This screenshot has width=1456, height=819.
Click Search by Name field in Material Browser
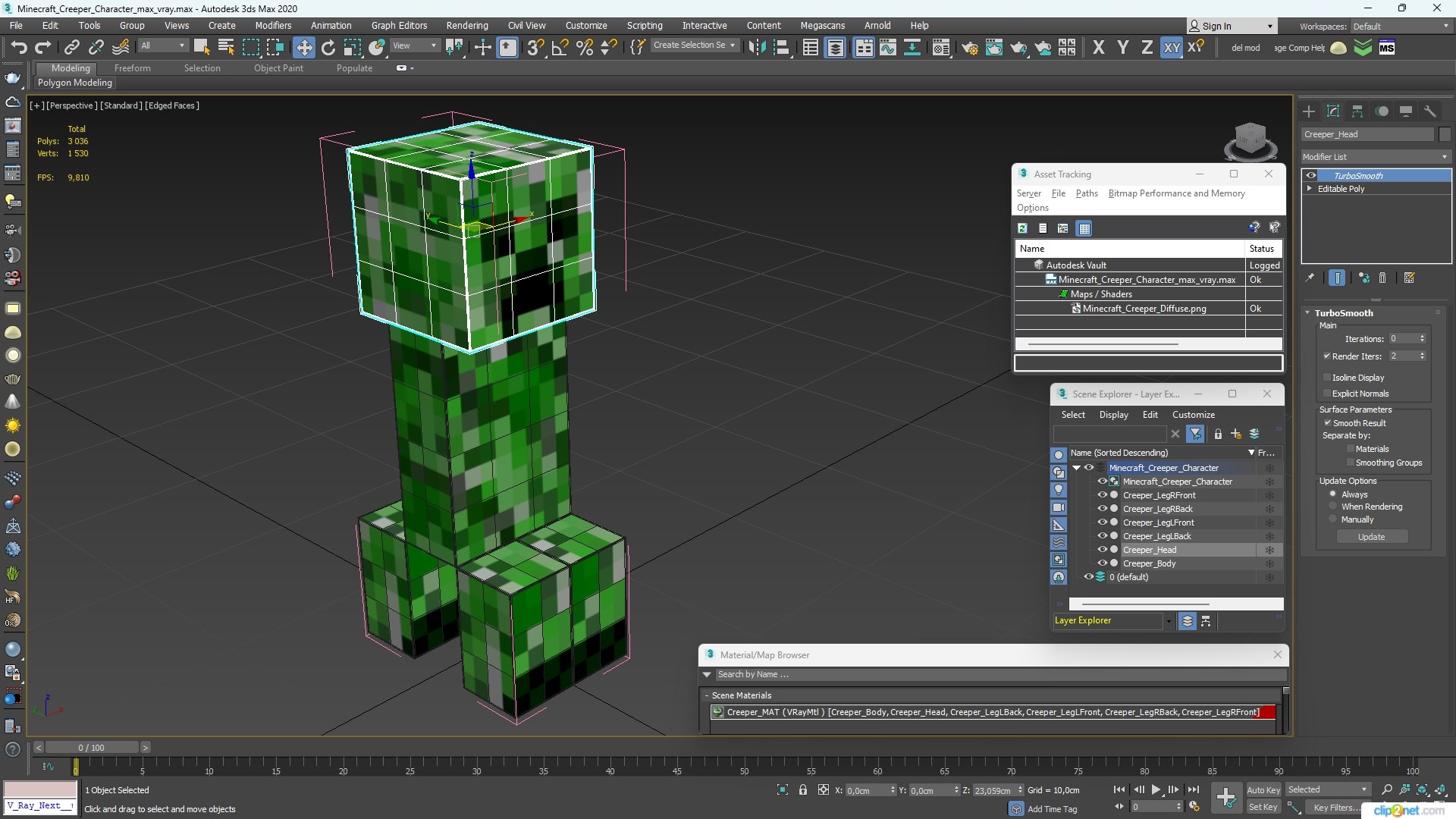click(1000, 675)
